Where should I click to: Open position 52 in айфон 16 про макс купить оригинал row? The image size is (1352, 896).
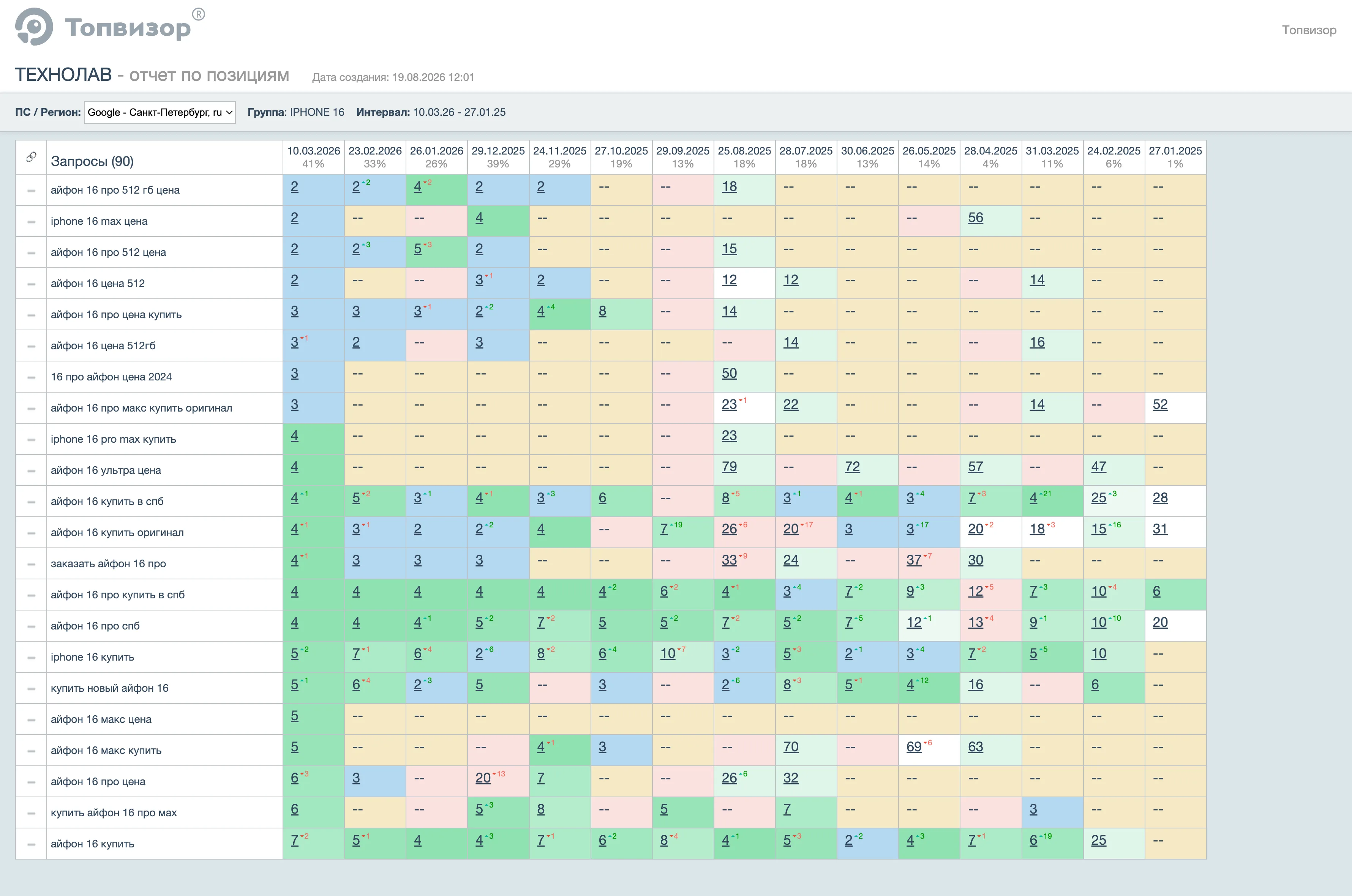pyautogui.click(x=1160, y=405)
